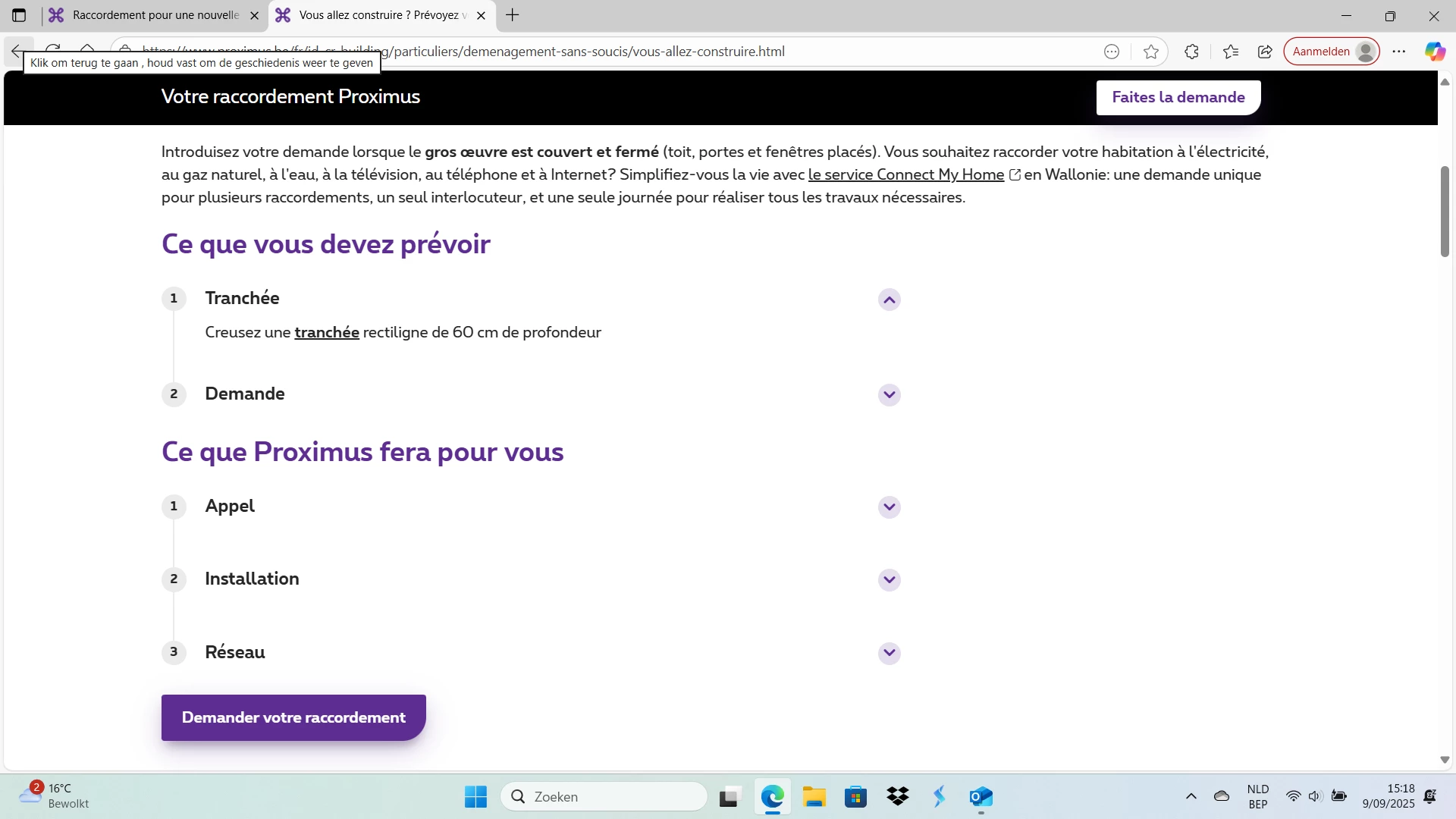The image size is (1456, 819).
Task: Click the Faites la demande button
Action: [1178, 97]
